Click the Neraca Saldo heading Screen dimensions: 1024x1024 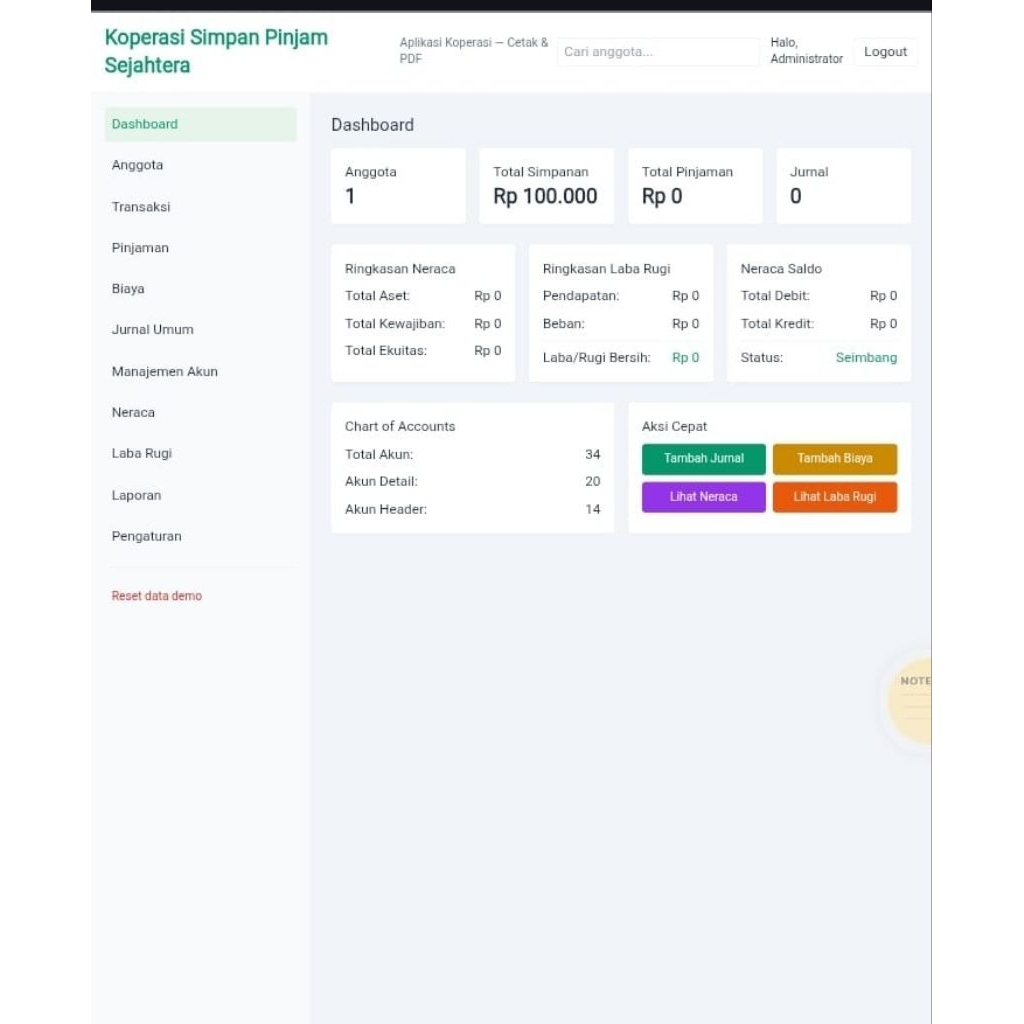tap(781, 269)
